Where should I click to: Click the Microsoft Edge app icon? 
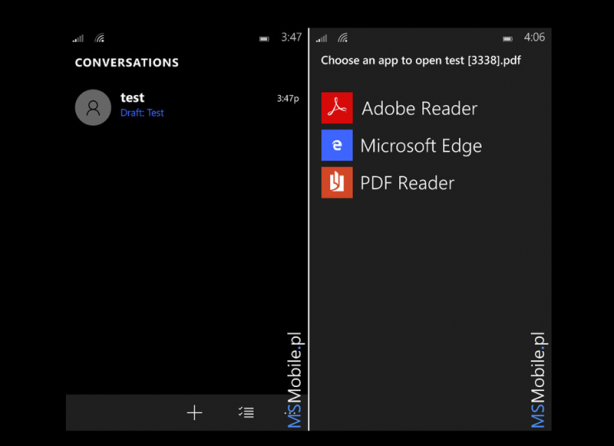[x=337, y=145]
